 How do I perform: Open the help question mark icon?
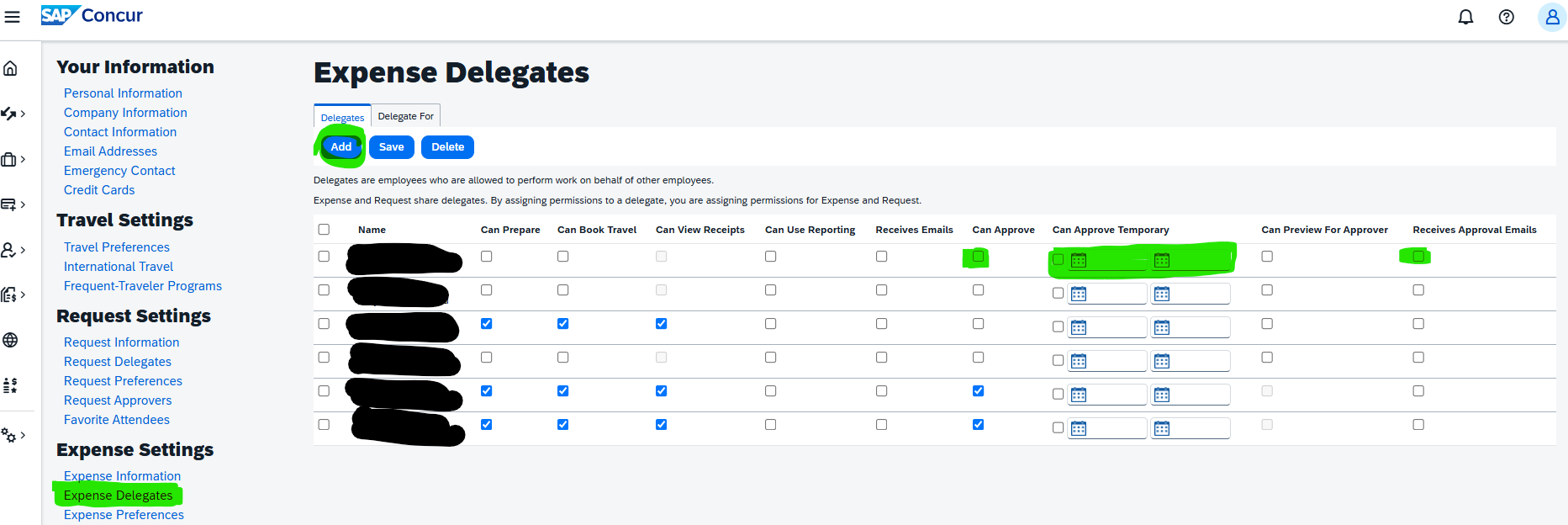pyautogui.click(x=1506, y=17)
